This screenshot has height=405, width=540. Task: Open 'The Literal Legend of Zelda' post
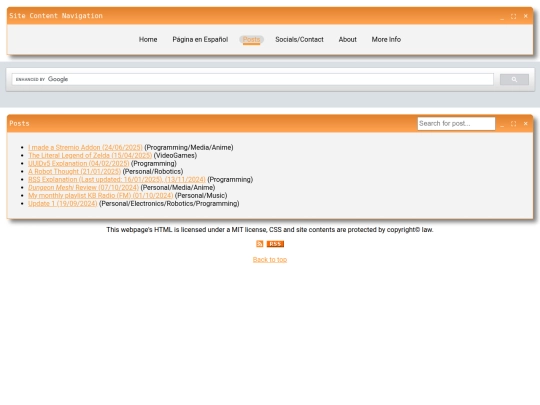90,155
